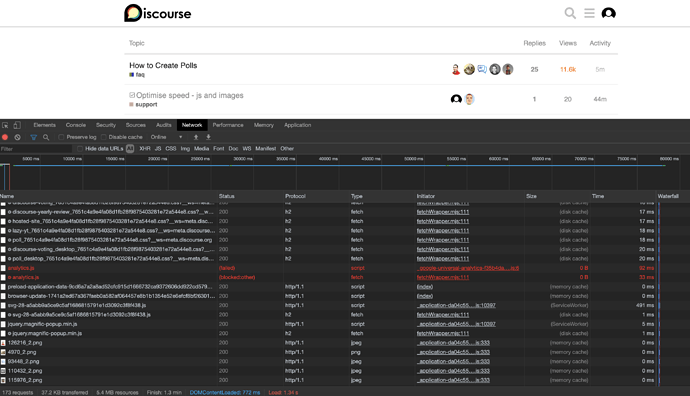Sort network requests by Waterfall column
This screenshot has width=690, height=396.
(x=672, y=196)
